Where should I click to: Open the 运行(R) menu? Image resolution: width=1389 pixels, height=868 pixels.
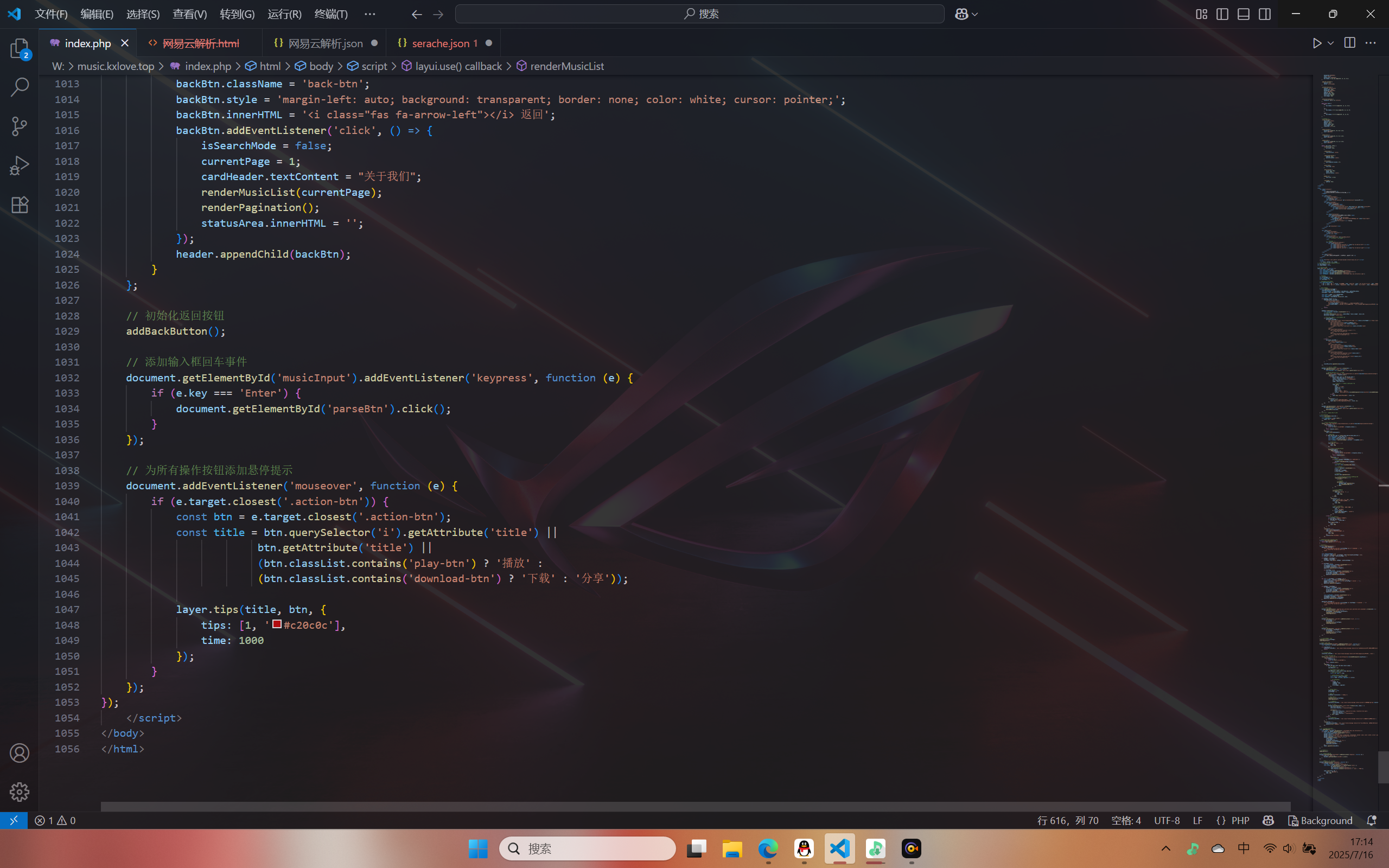point(284,14)
